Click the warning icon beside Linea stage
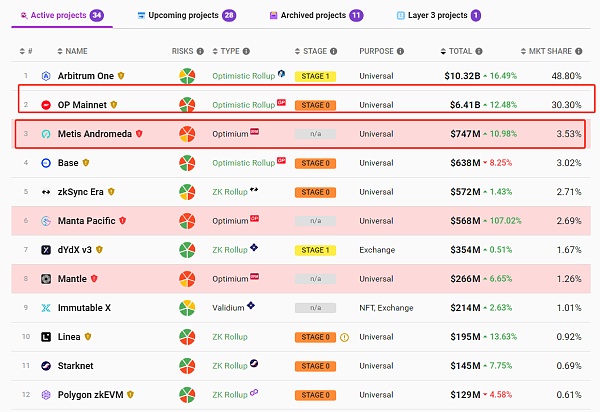This screenshot has width=600, height=412. pyautogui.click(x=344, y=338)
